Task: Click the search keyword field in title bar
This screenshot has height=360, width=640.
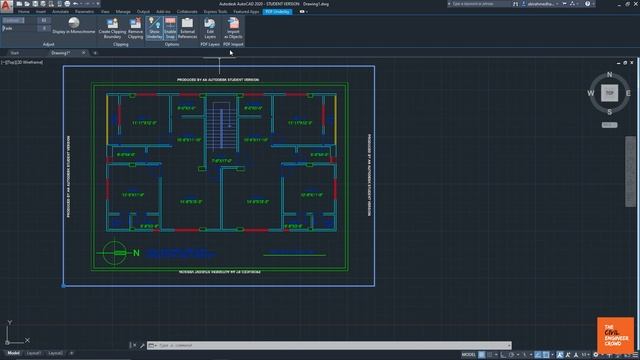Action: [480, 4]
